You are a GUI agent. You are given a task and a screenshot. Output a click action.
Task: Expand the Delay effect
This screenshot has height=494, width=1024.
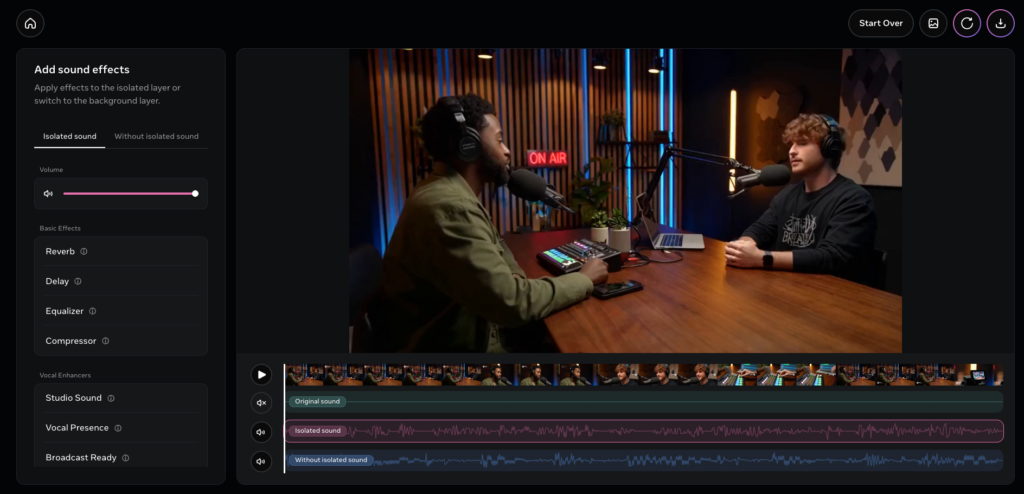[x=57, y=281]
